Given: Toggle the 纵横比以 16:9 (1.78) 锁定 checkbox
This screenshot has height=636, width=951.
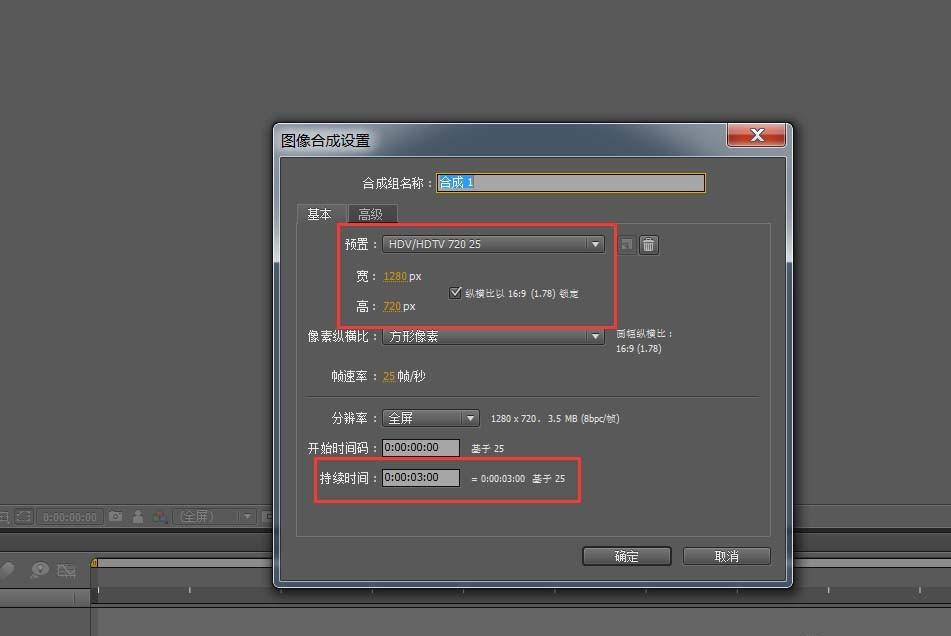Looking at the screenshot, I should (456, 291).
